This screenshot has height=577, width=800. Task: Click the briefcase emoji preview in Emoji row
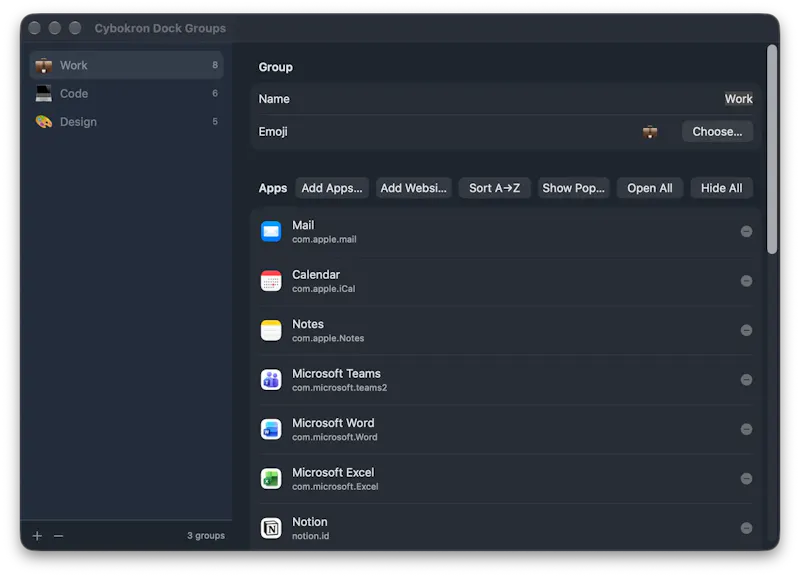[649, 132]
